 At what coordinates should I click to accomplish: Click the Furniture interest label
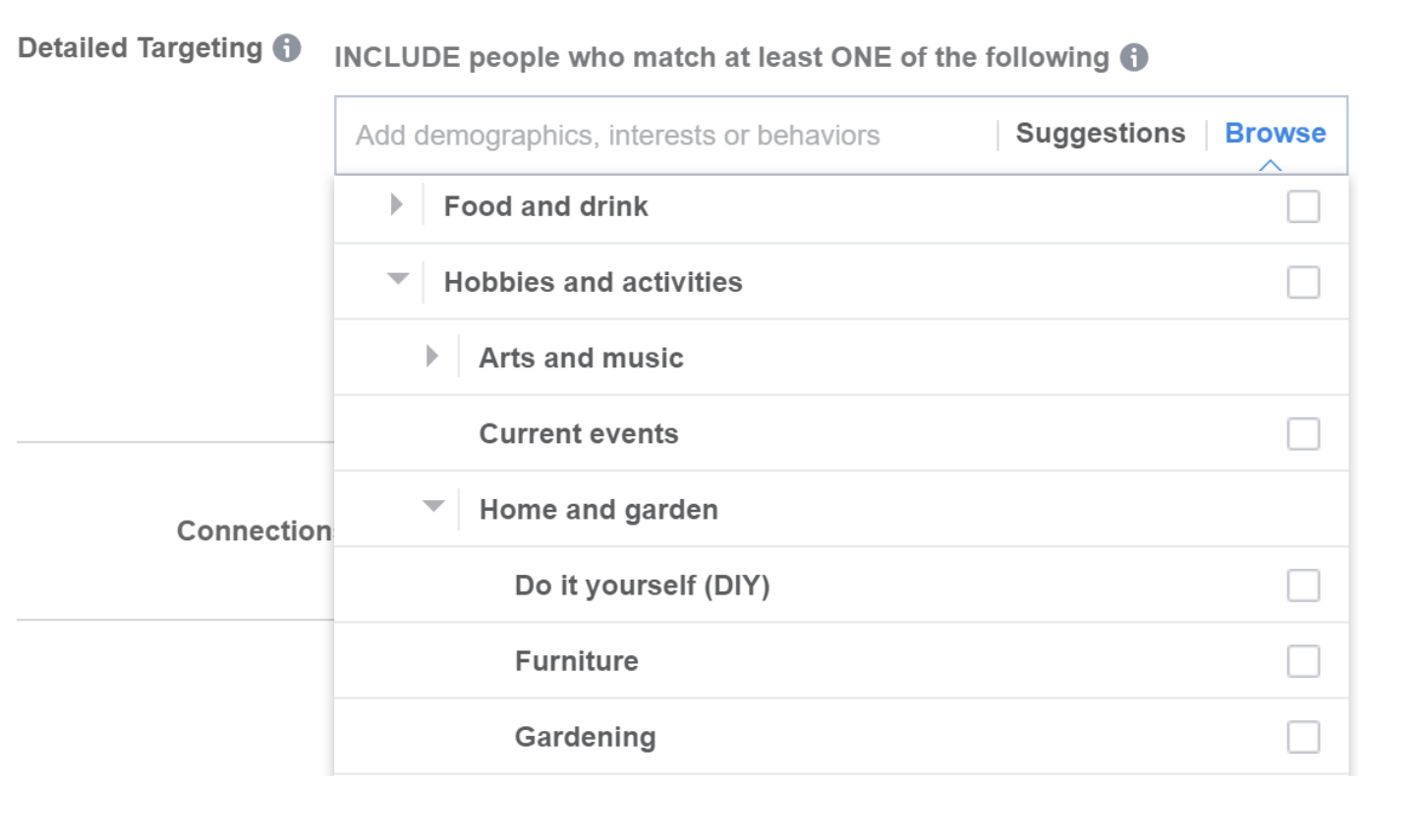coord(576,661)
